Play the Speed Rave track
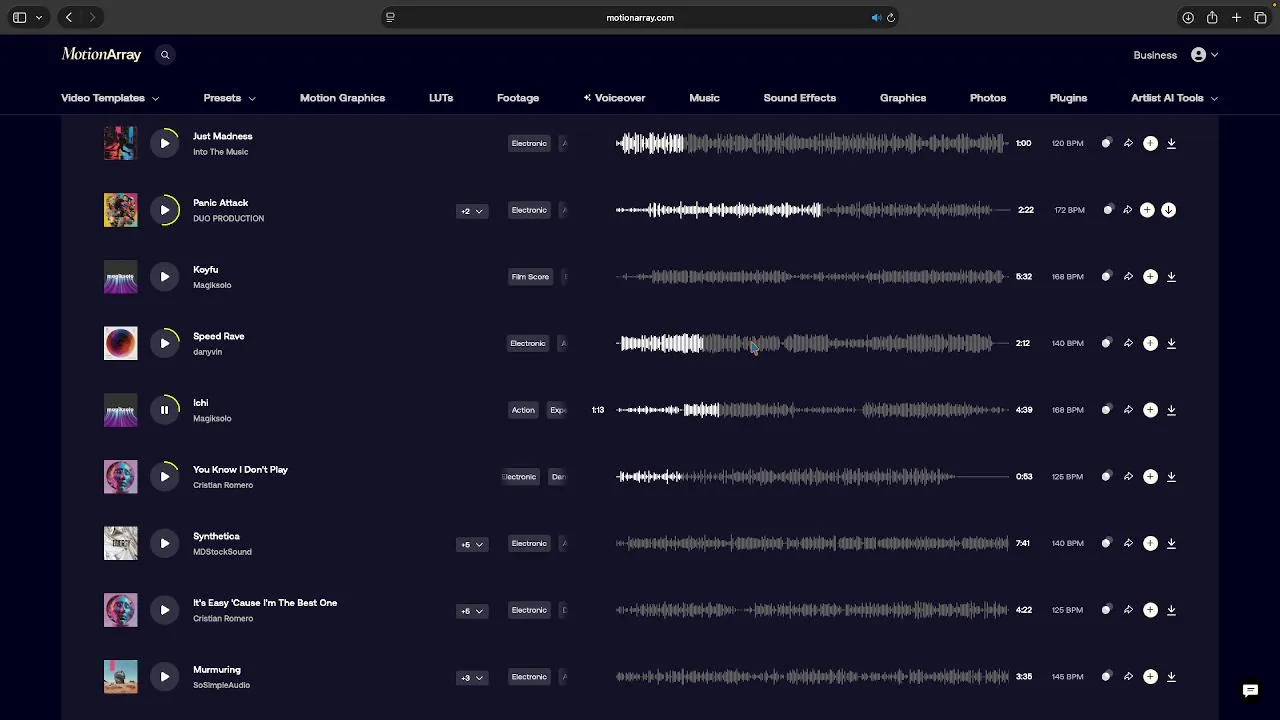This screenshot has width=1280, height=720. click(x=165, y=343)
